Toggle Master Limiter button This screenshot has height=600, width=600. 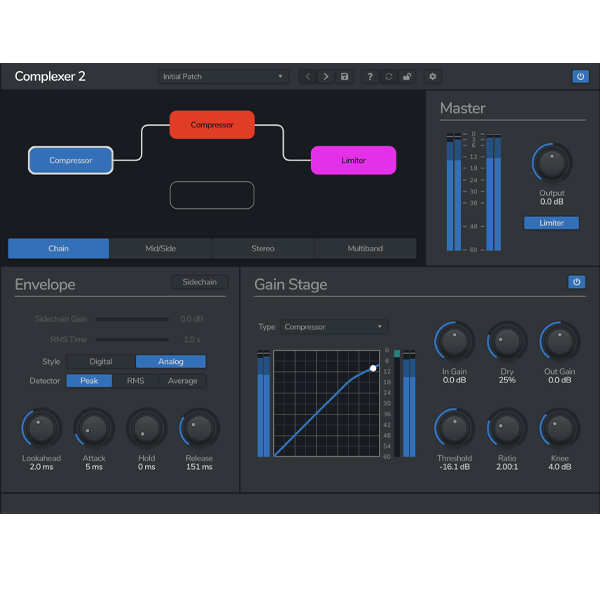(551, 223)
